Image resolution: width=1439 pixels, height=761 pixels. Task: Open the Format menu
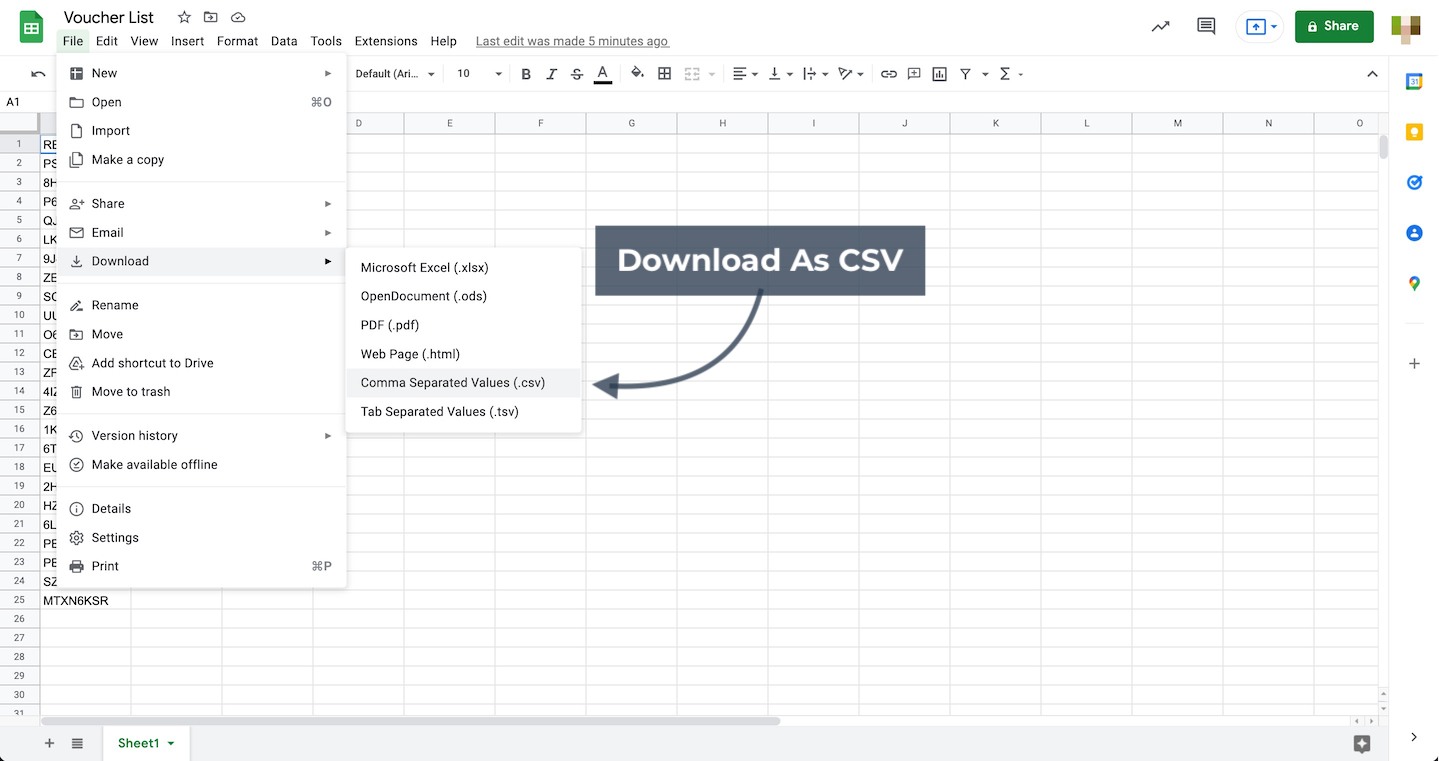point(237,41)
